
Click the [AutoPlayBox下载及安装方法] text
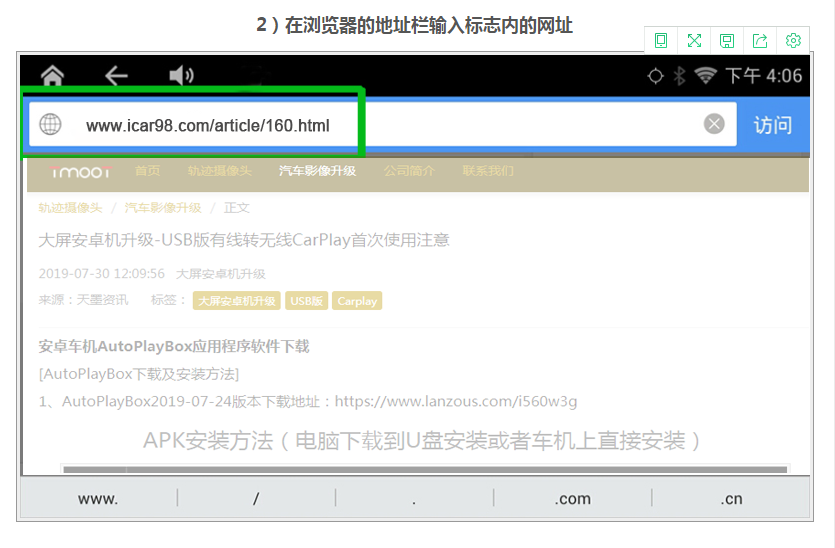(x=138, y=374)
